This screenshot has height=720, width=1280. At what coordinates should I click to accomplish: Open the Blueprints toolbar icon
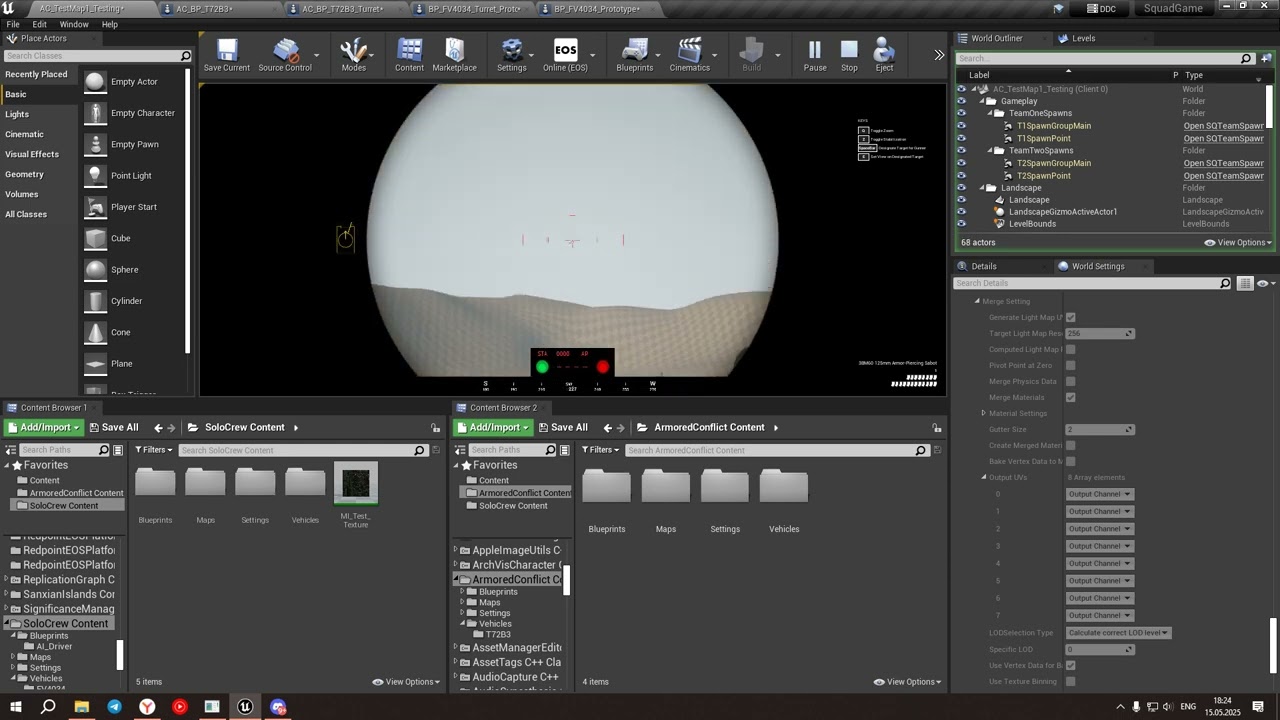coord(635,55)
